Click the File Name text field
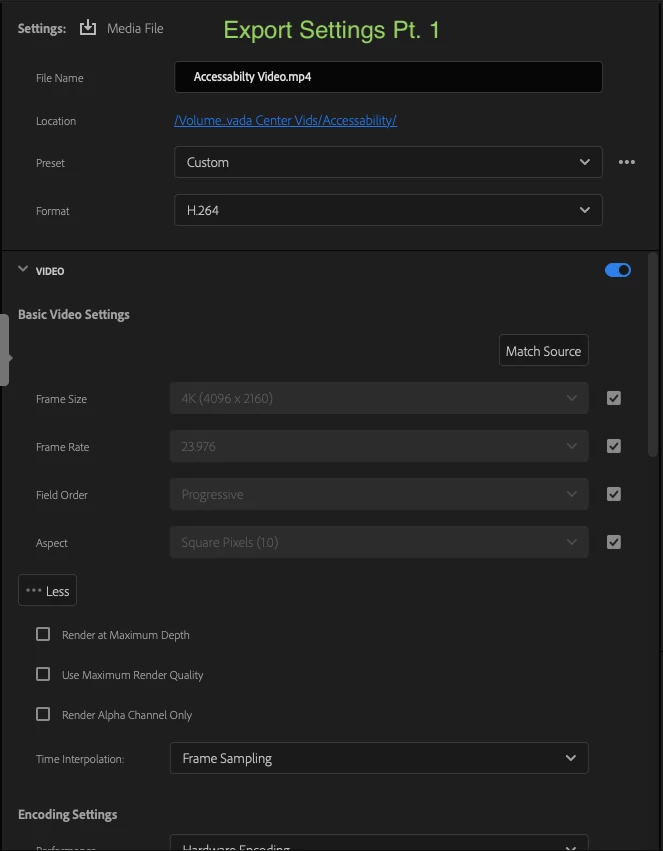Viewport: 663px width, 851px height. point(388,77)
